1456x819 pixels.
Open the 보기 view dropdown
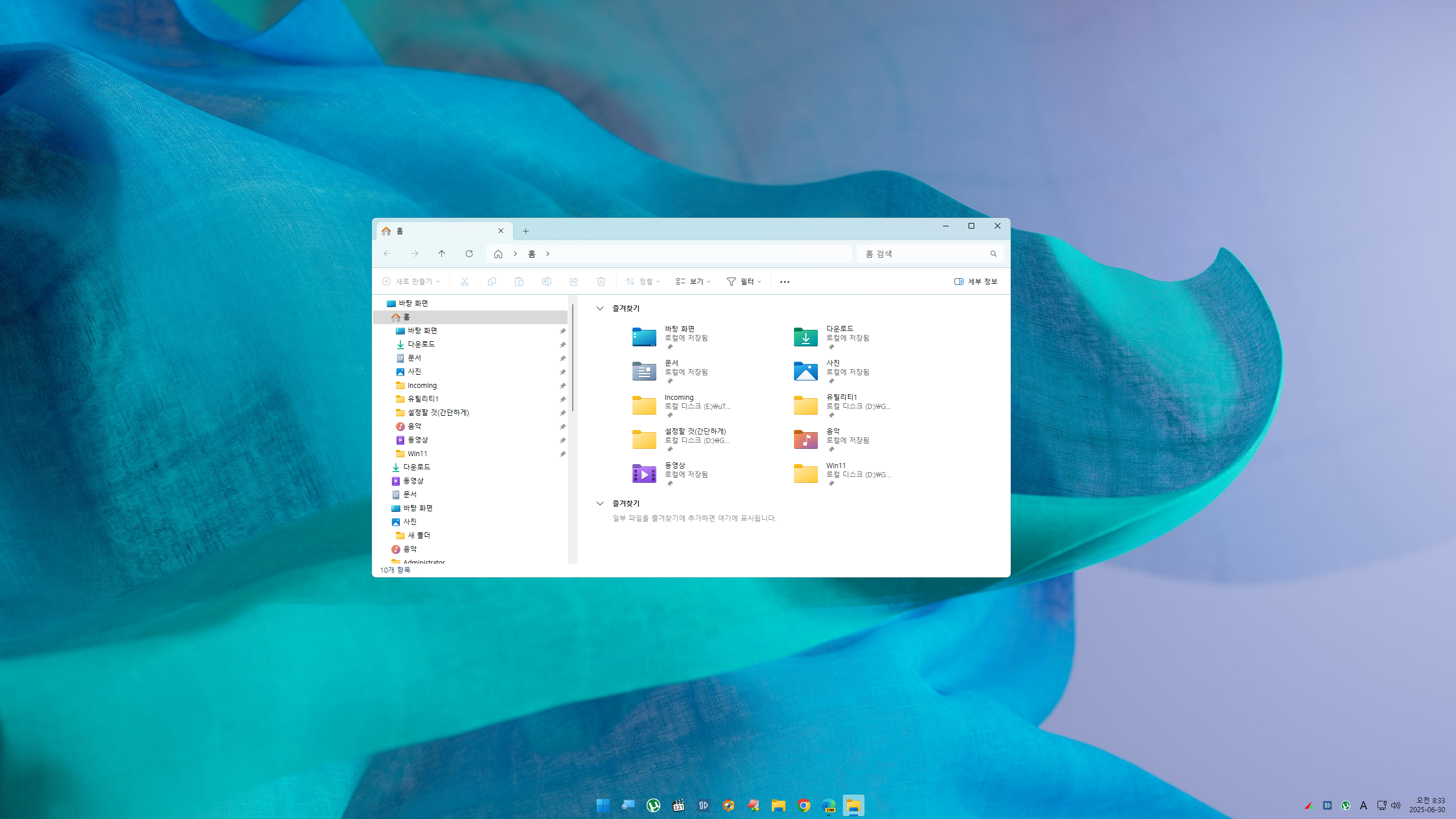point(693,282)
